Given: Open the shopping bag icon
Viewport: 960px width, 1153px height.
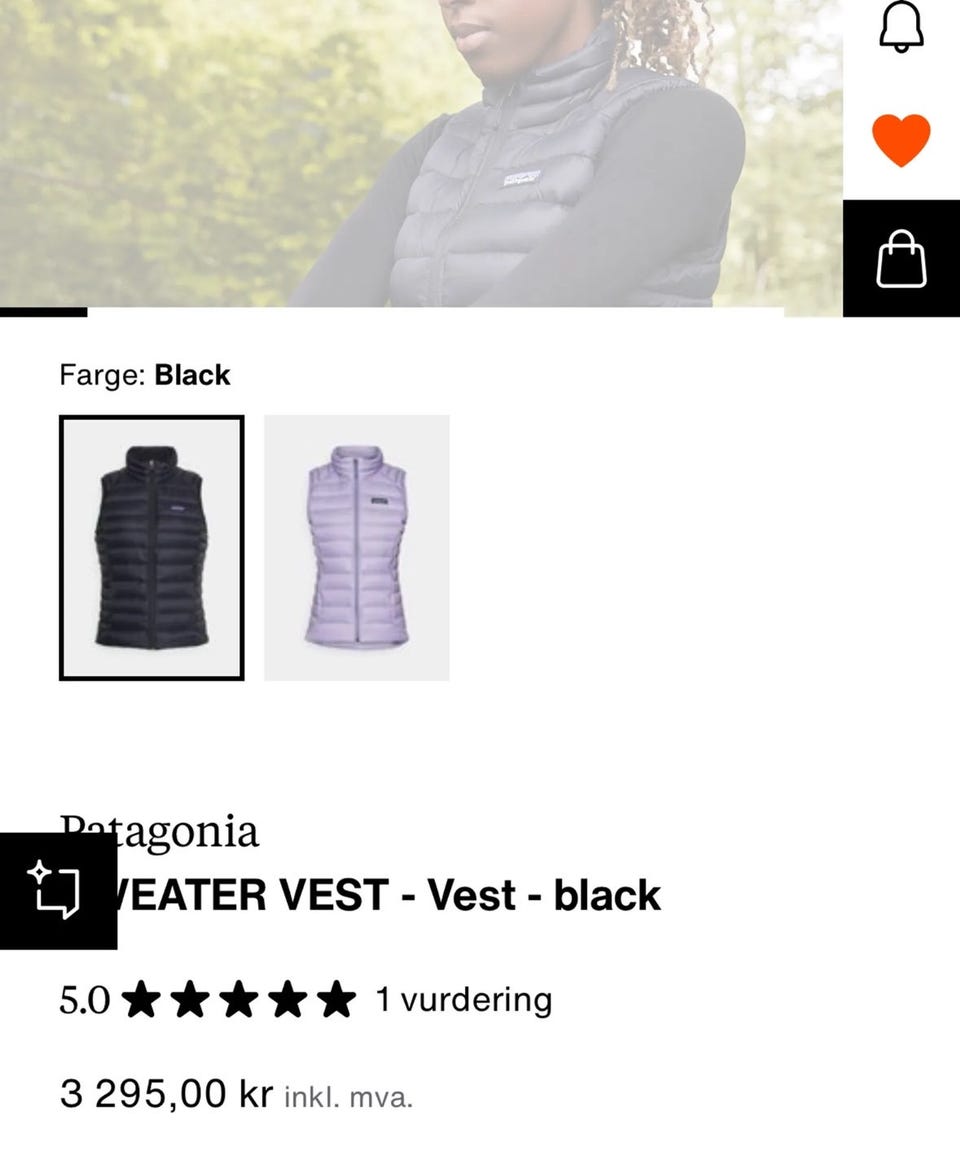Looking at the screenshot, I should click(x=901, y=258).
